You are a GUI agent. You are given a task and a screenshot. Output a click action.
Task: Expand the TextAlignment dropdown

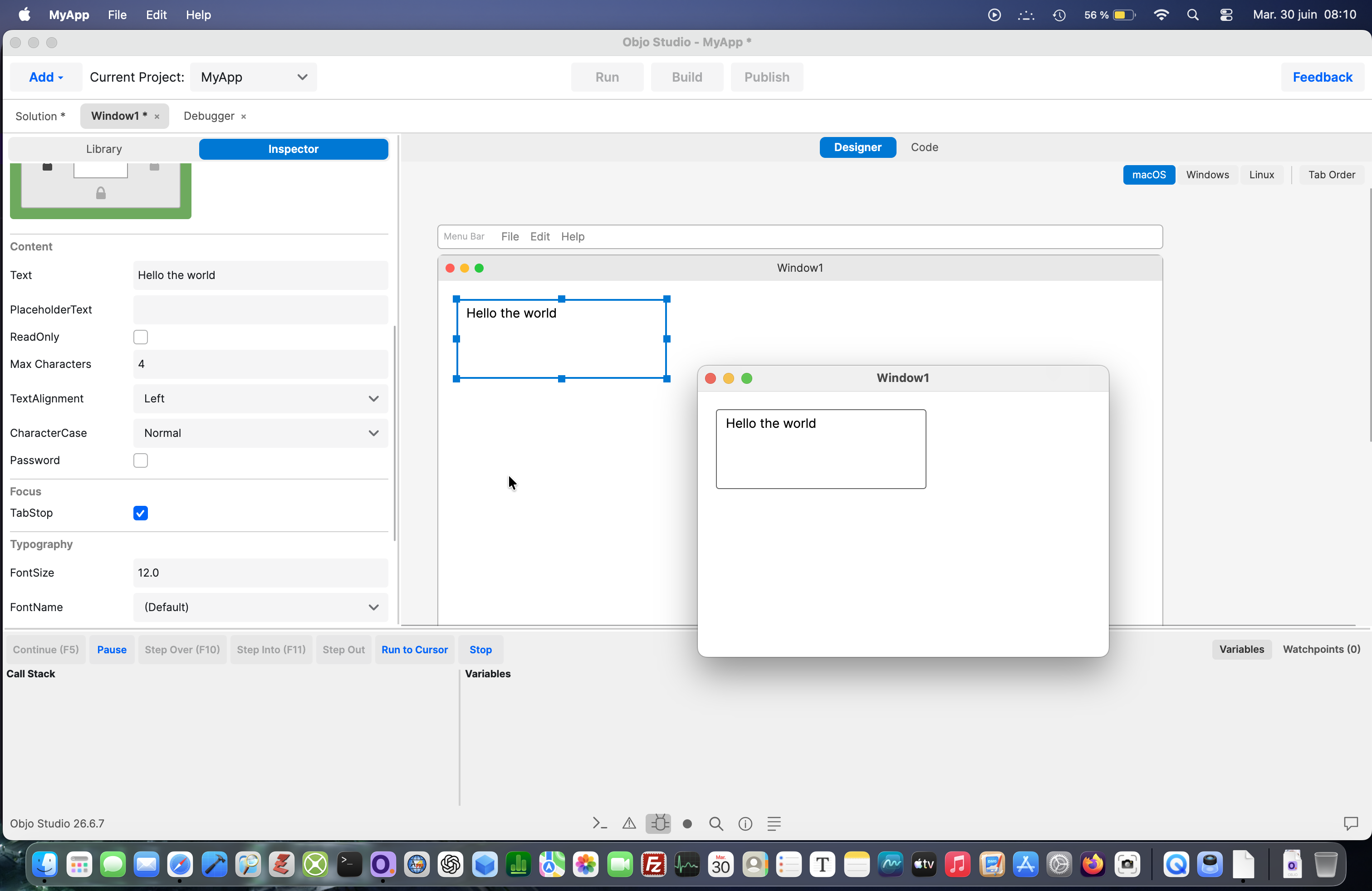260,399
